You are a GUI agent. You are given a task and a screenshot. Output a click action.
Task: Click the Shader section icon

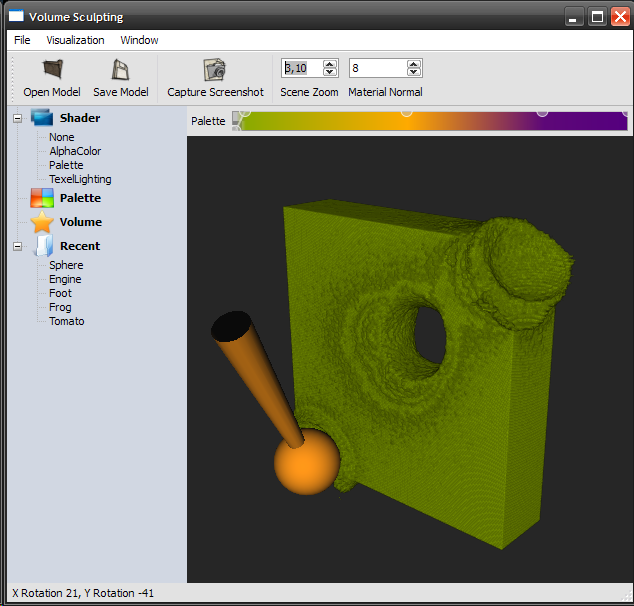tap(41, 118)
